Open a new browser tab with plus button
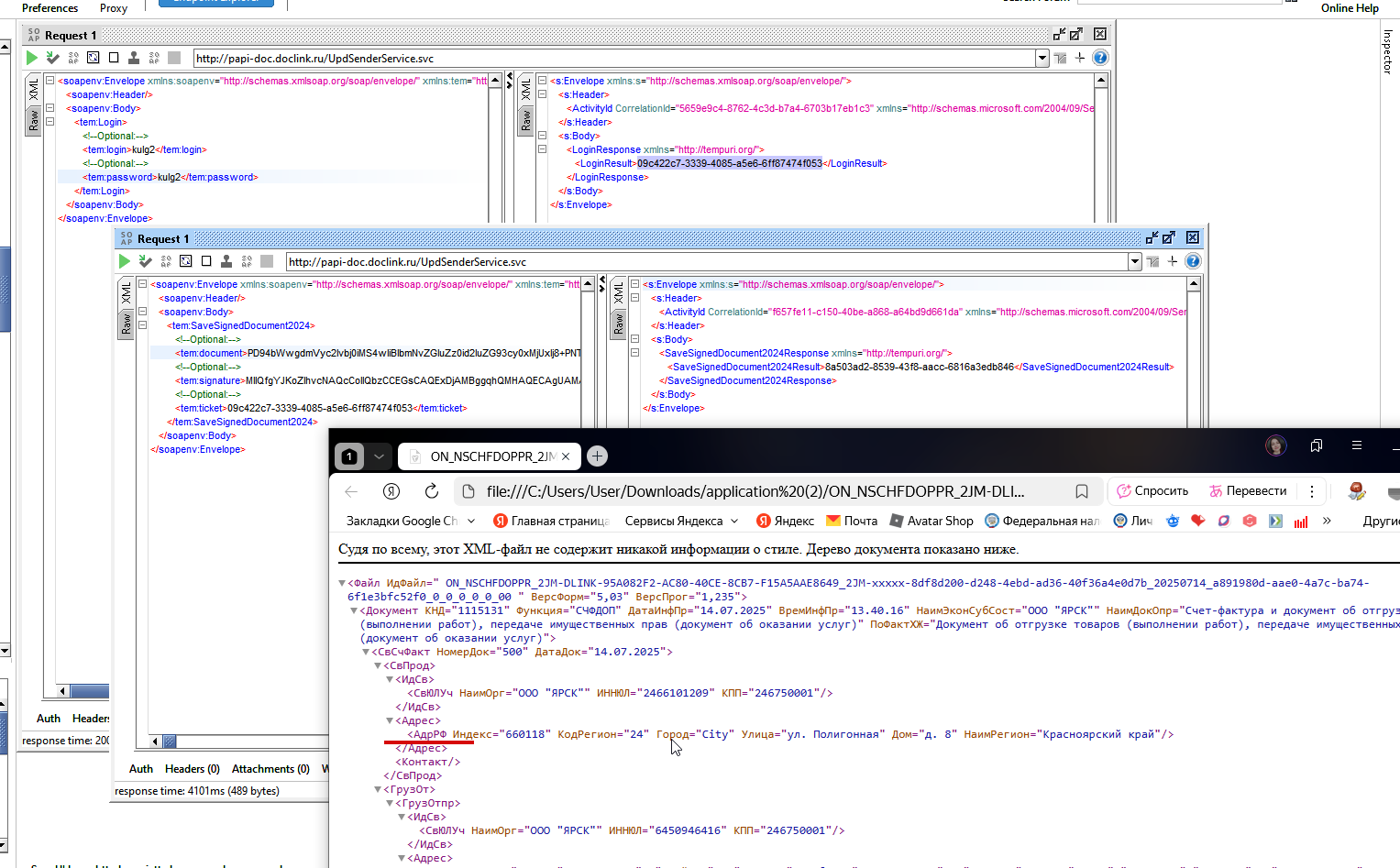1400x868 pixels. (597, 456)
